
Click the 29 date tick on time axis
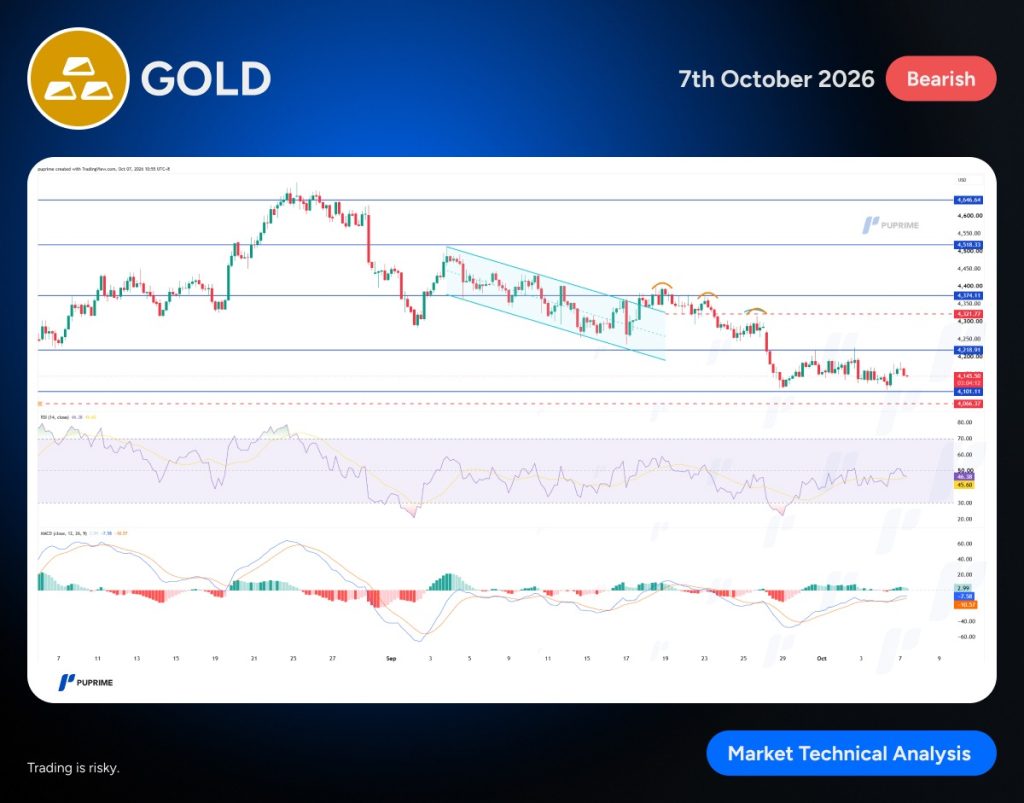782,659
